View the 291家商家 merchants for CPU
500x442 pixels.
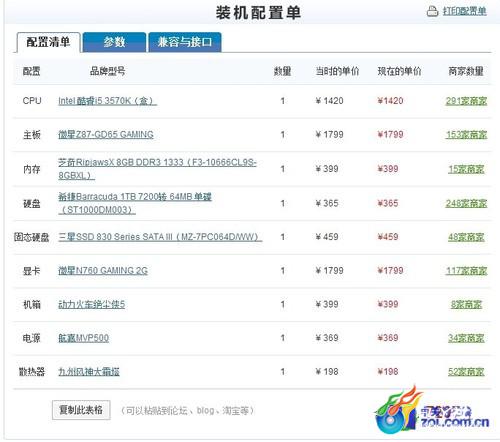pyautogui.click(x=466, y=101)
